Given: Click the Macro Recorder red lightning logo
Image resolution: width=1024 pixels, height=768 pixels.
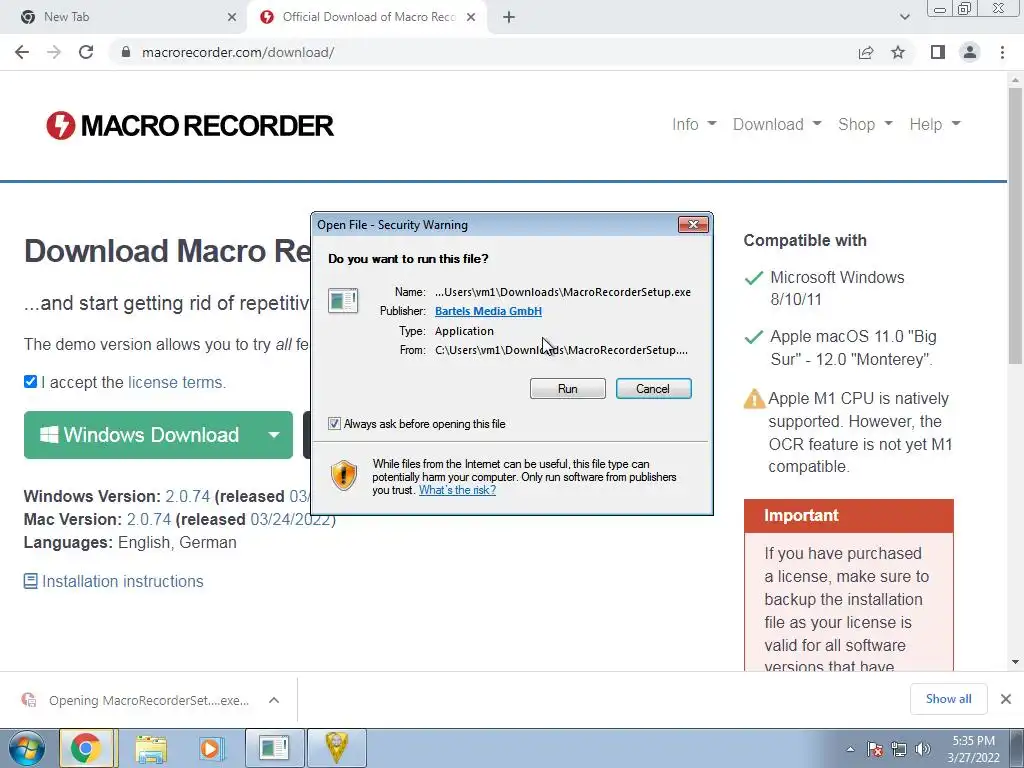Looking at the screenshot, I should tap(61, 125).
